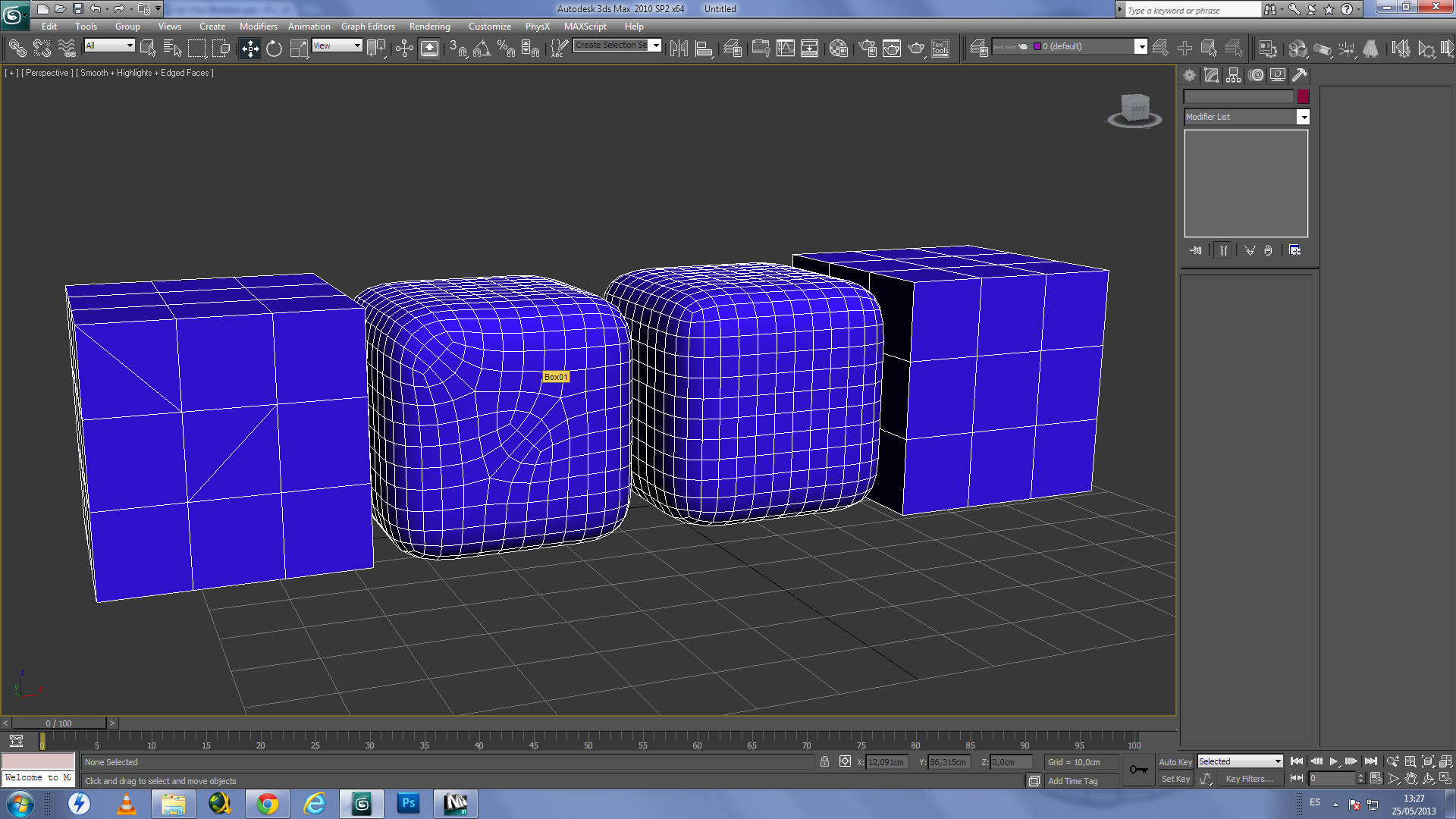
Task: Click the Select and Link chain icon
Action: pyautogui.click(x=17, y=49)
